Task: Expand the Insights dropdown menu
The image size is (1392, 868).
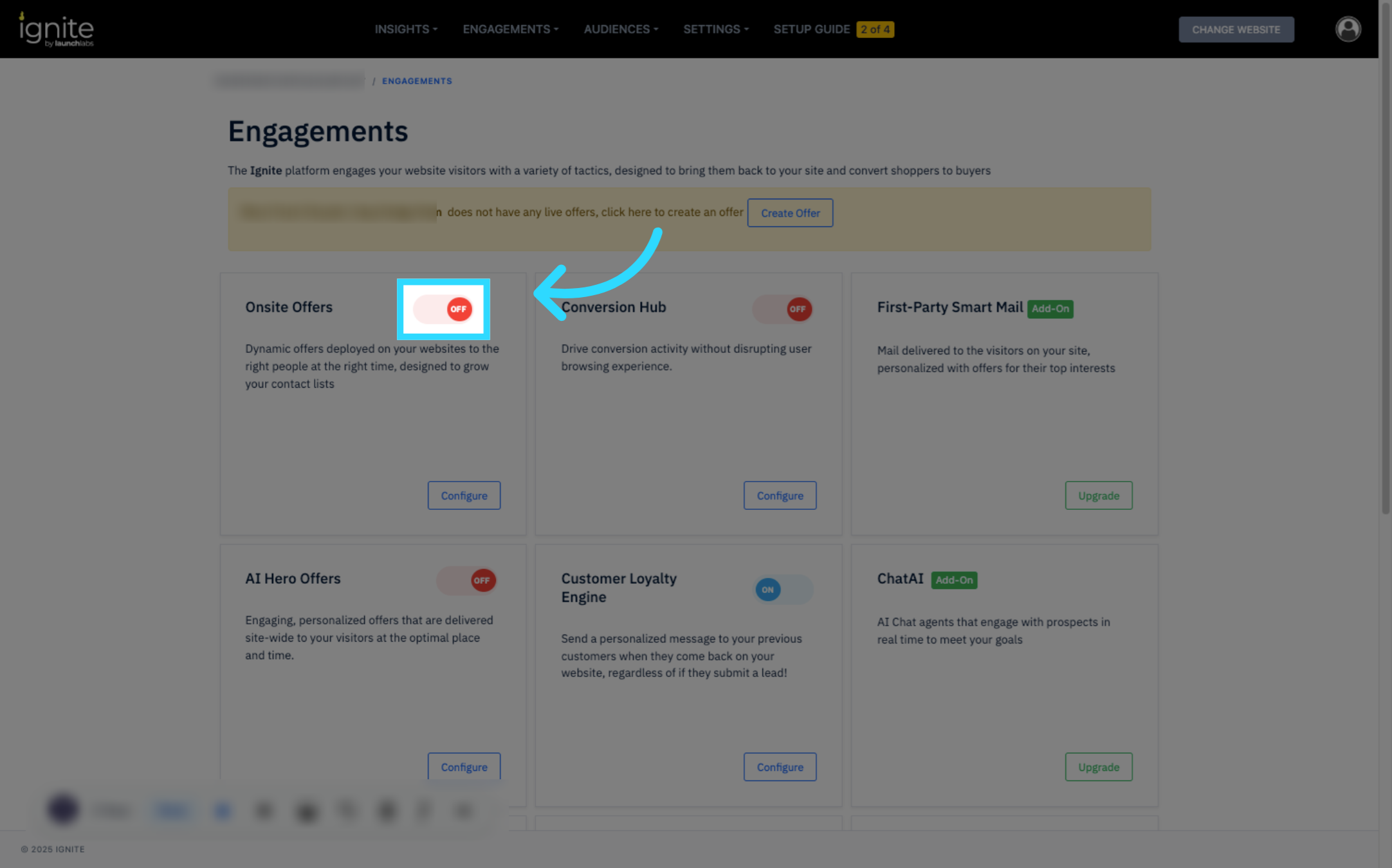Action: [406, 30]
